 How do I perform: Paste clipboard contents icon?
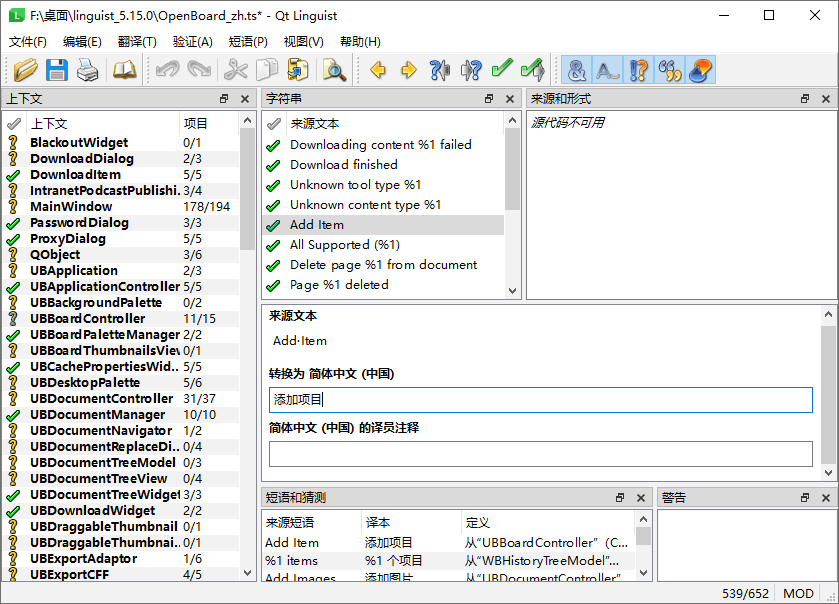point(298,70)
